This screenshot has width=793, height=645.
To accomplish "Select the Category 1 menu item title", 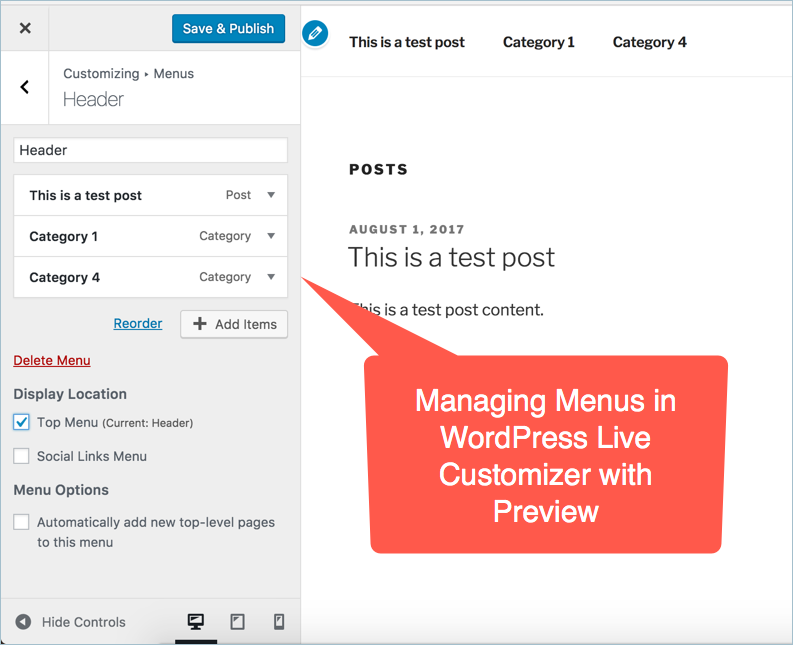I will pos(63,237).
